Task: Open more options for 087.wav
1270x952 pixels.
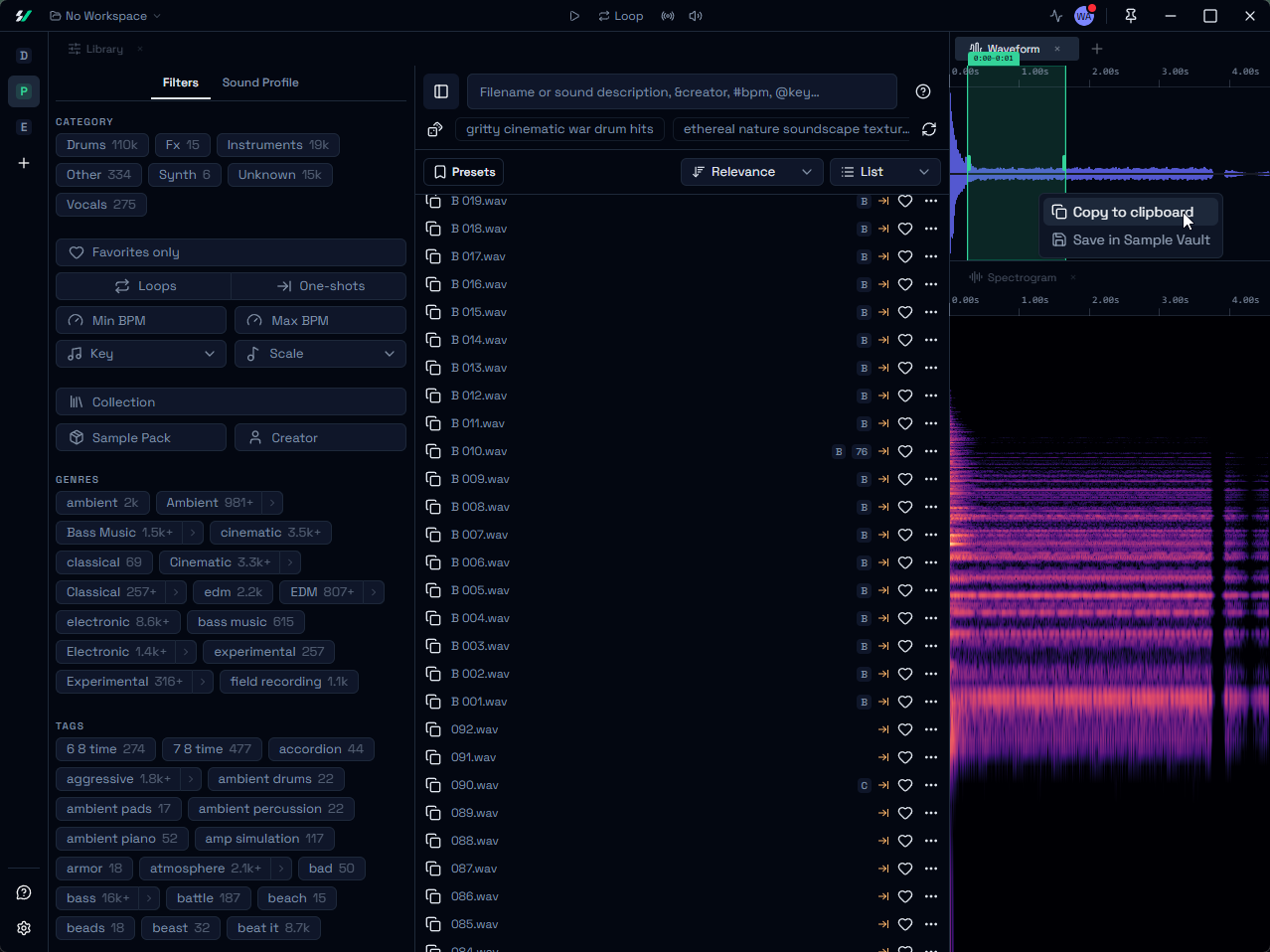Action: [931, 869]
